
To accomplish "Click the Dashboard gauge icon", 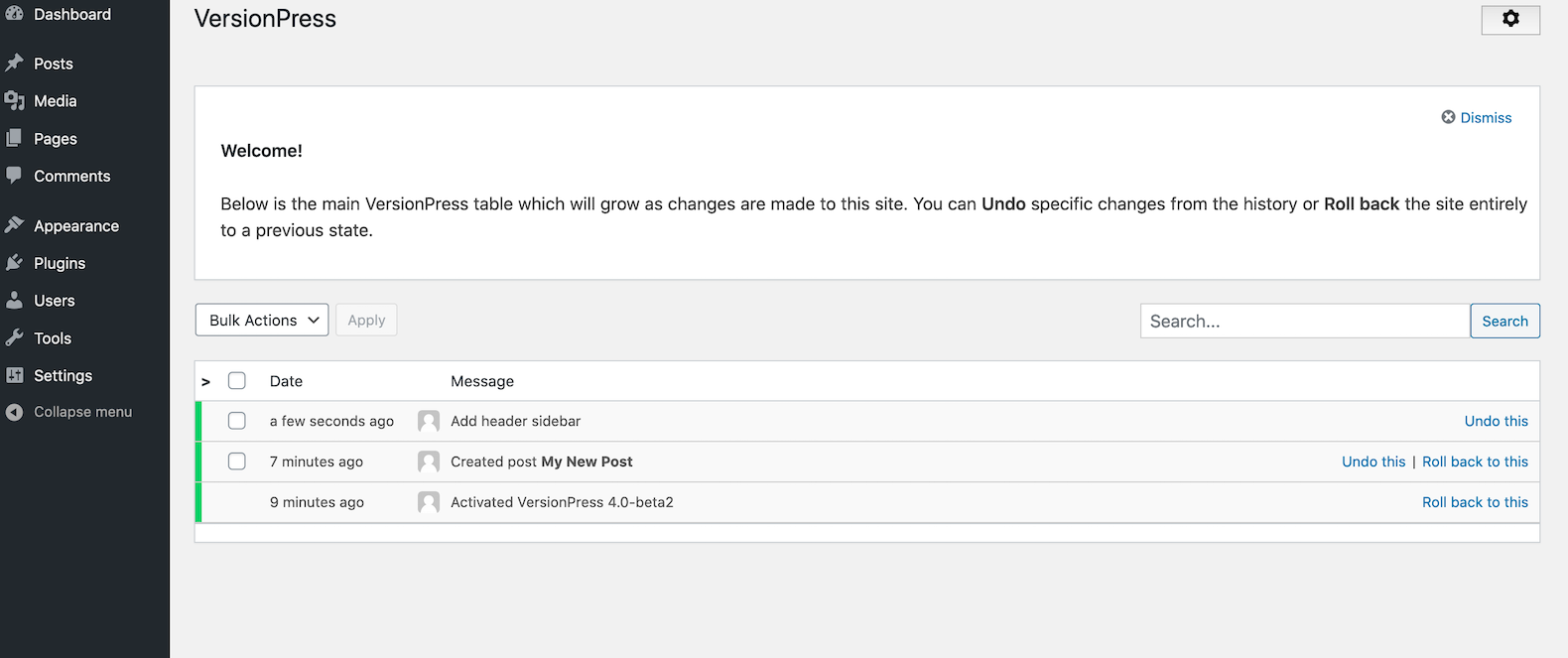I will tap(14, 13).
